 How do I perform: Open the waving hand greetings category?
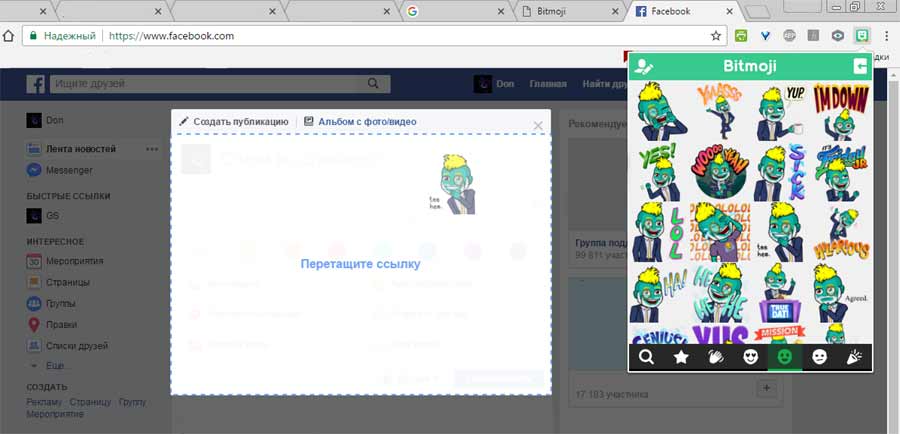tap(716, 358)
